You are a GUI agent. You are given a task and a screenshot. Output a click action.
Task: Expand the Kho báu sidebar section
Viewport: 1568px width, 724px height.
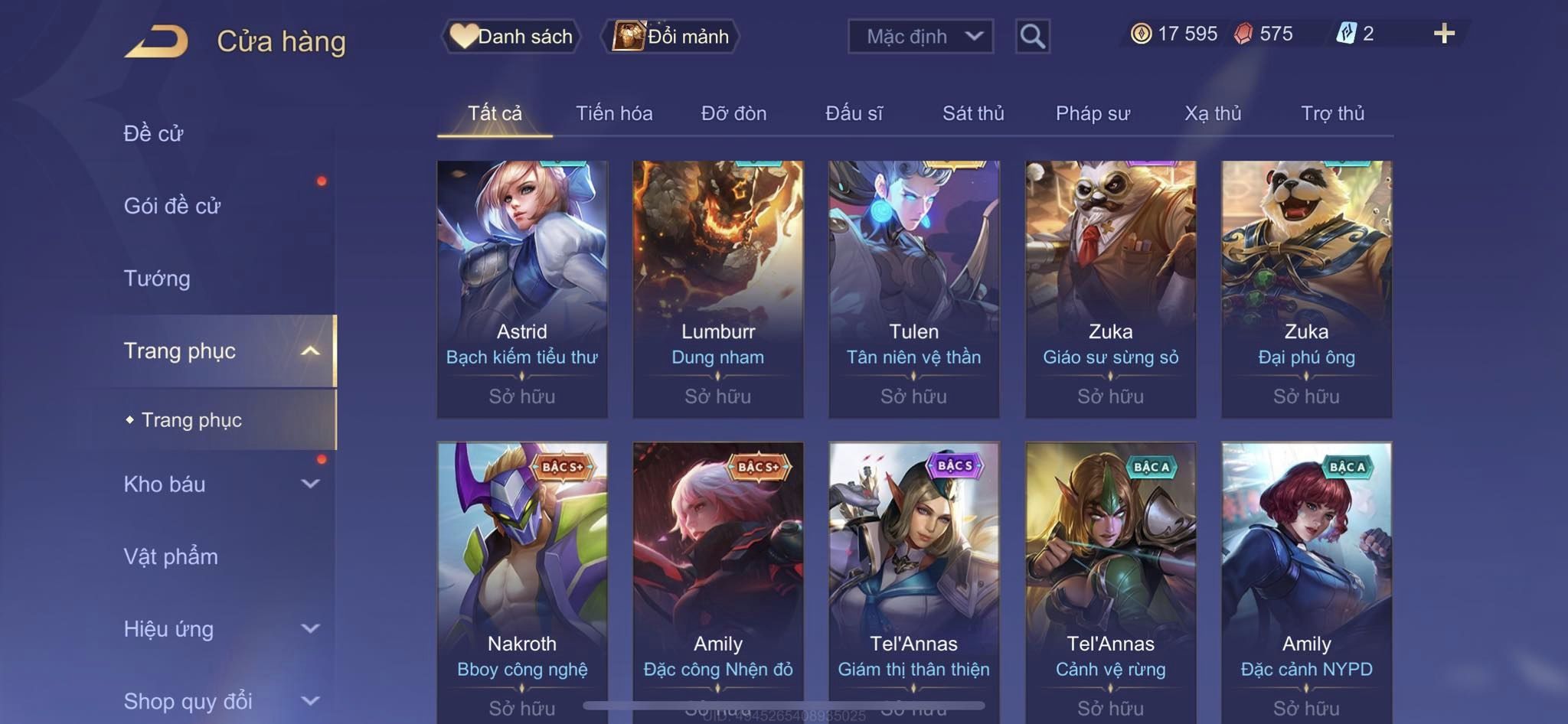pyautogui.click(x=310, y=484)
